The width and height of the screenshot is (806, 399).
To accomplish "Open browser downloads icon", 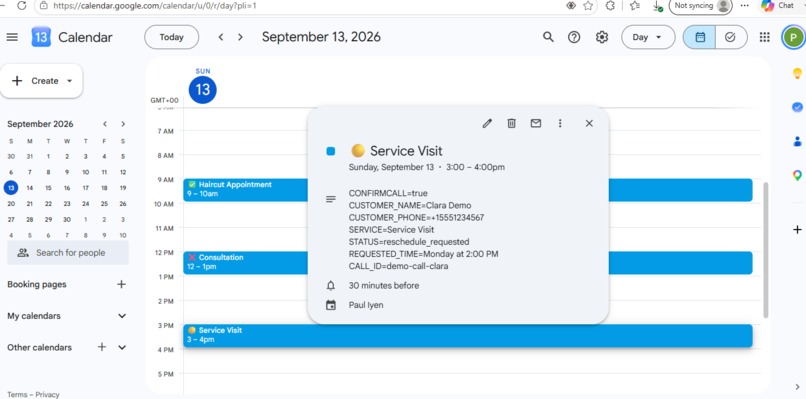I will pos(657,6).
